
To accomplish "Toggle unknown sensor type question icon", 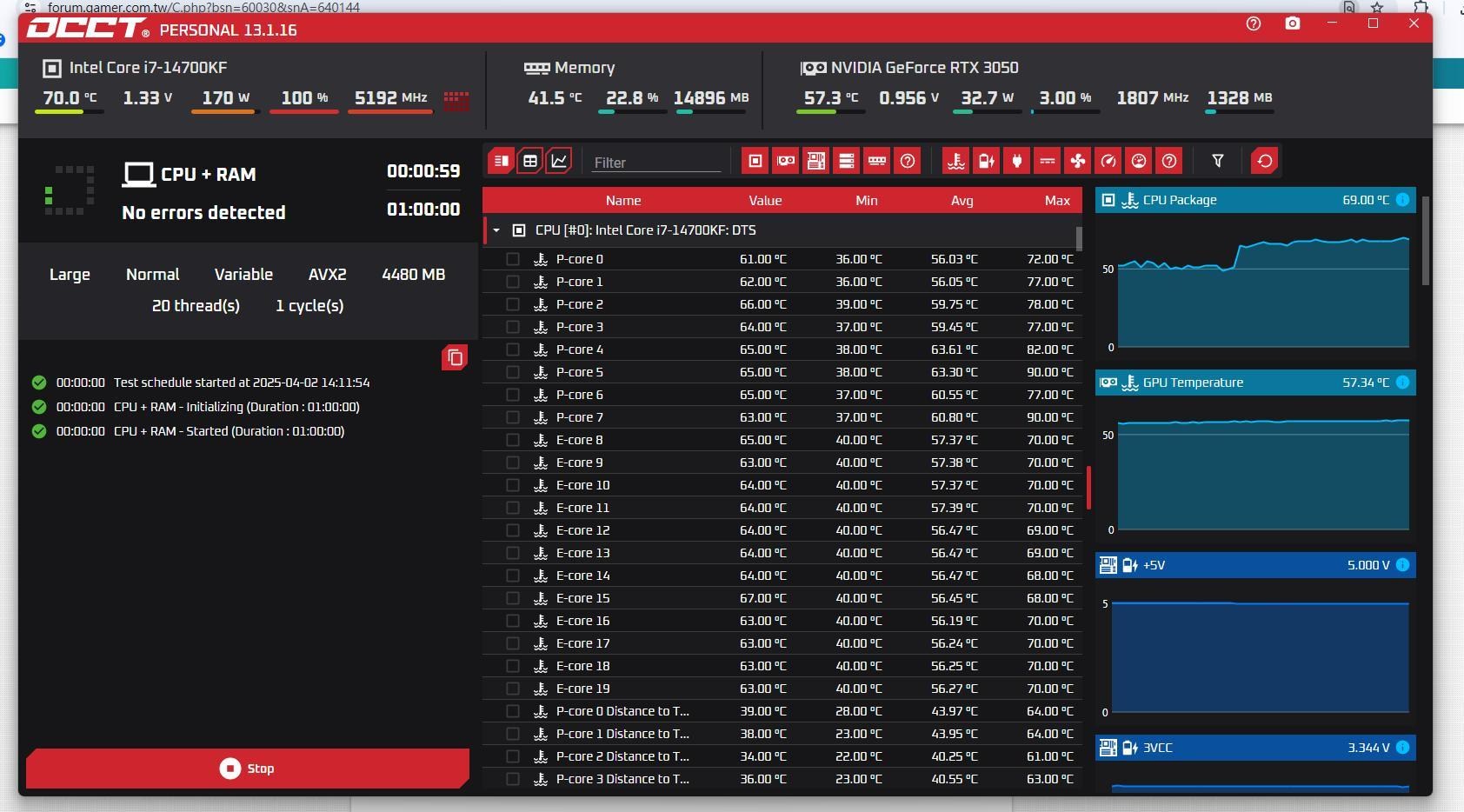I will (1169, 161).
